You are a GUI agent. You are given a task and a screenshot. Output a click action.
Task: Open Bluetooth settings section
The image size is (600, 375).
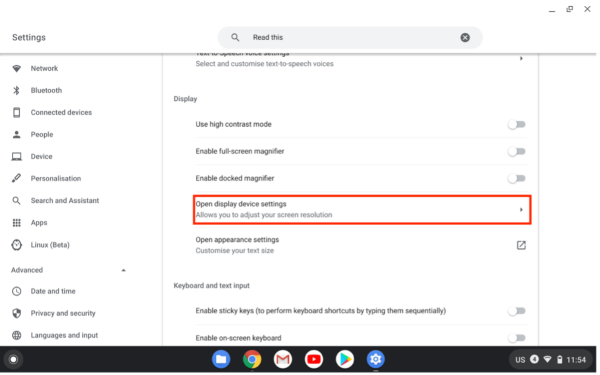(x=46, y=90)
